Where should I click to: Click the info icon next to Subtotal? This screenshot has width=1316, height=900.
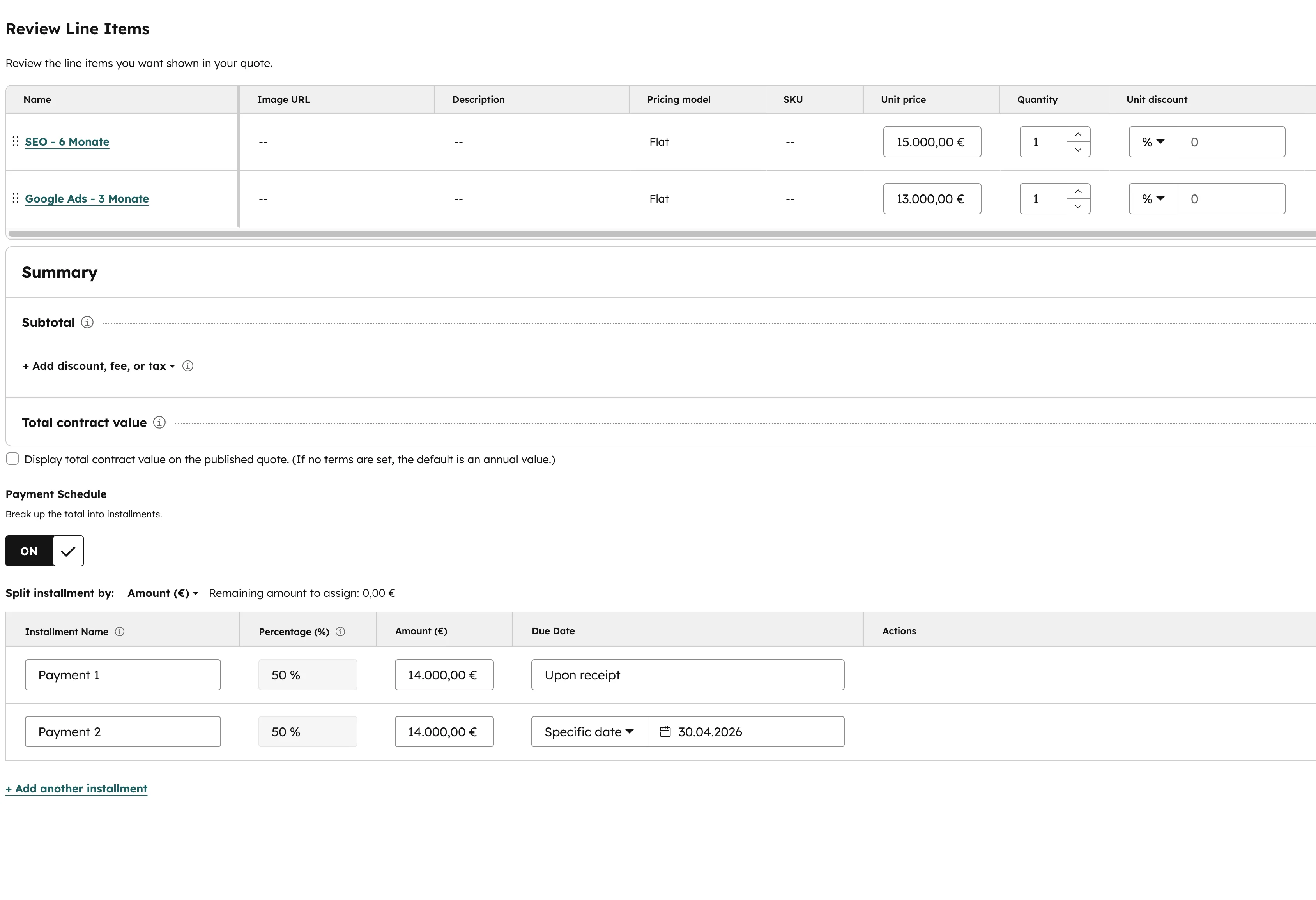pos(87,322)
